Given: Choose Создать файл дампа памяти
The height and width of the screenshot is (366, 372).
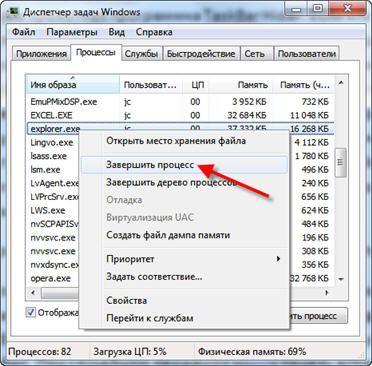Looking at the screenshot, I should point(184,235).
